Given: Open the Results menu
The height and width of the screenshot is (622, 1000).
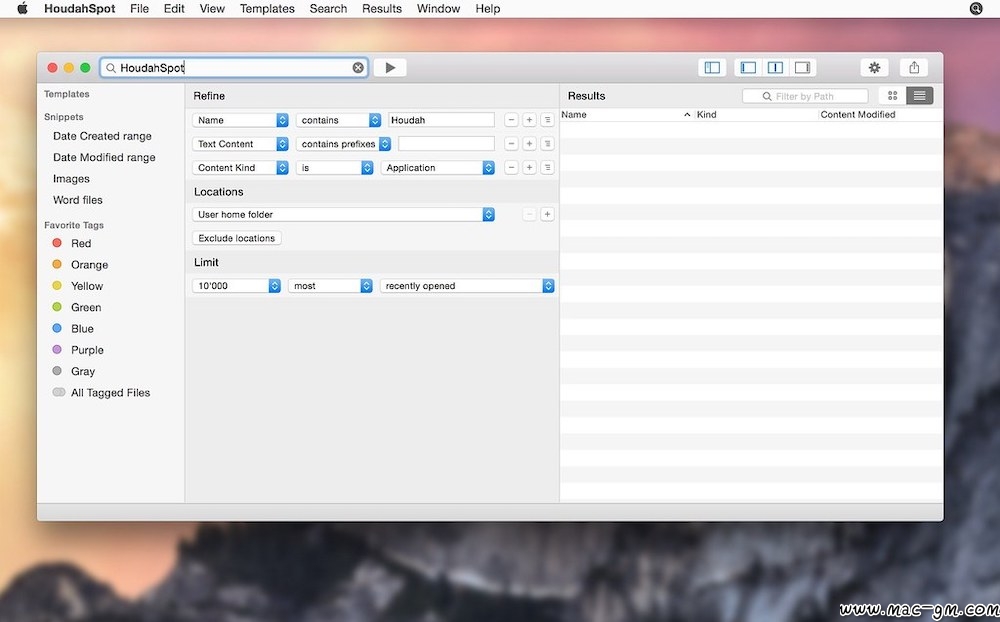Looking at the screenshot, I should pyautogui.click(x=382, y=9).
